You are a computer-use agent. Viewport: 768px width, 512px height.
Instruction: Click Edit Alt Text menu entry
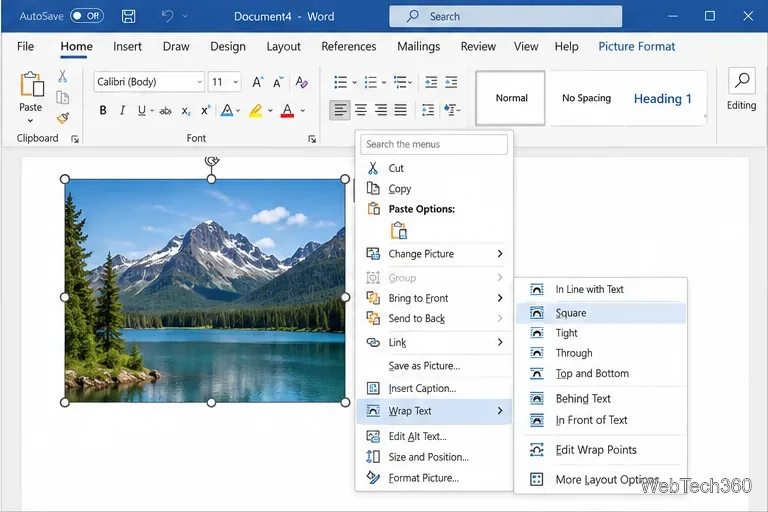click(434, 437)
